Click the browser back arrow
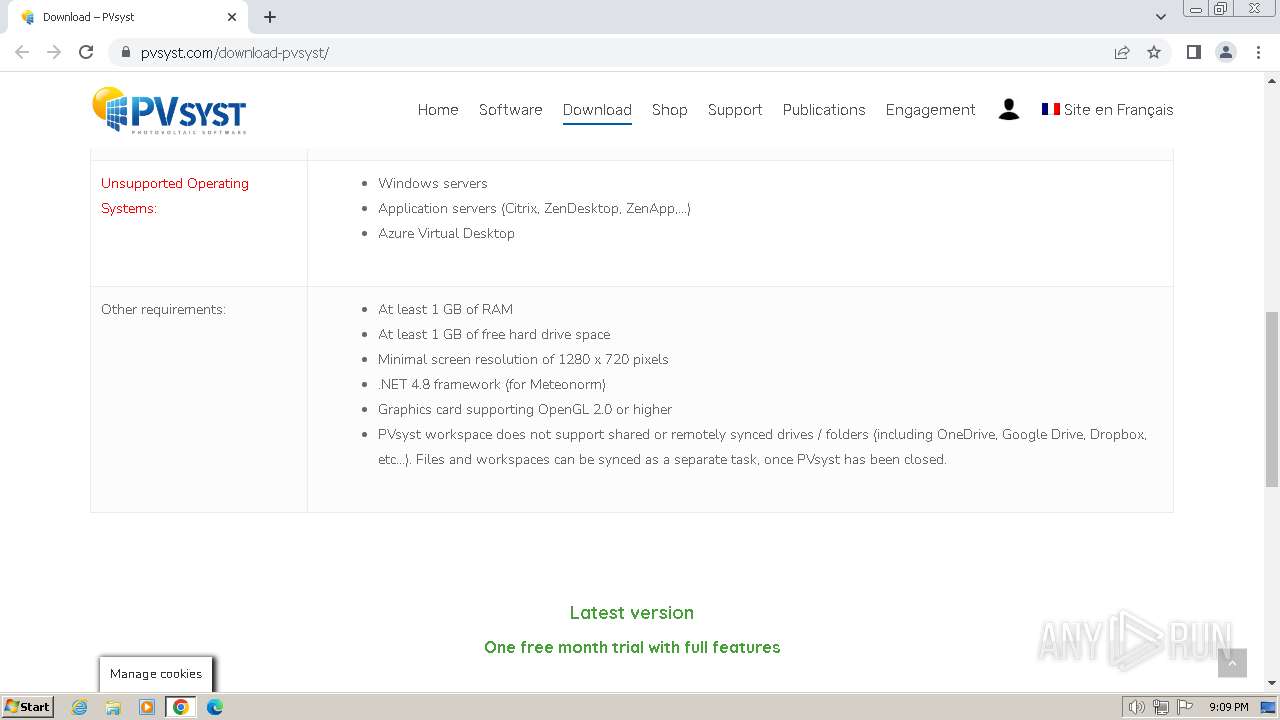Viewport: 1280px width, 720px height. point(22,52)
